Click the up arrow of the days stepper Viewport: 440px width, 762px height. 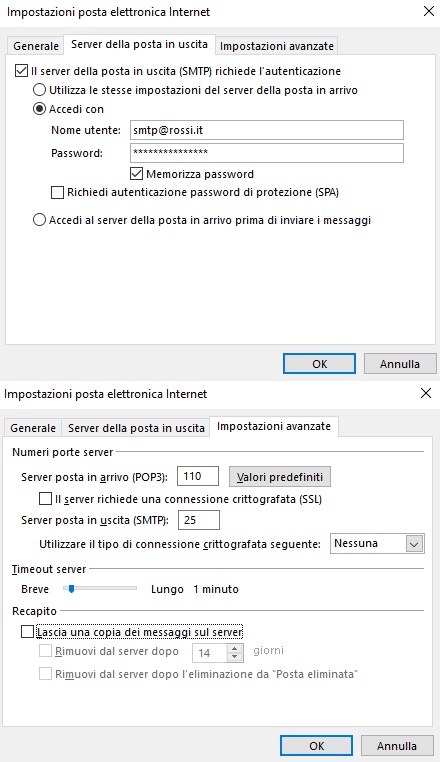click(235, 648)
